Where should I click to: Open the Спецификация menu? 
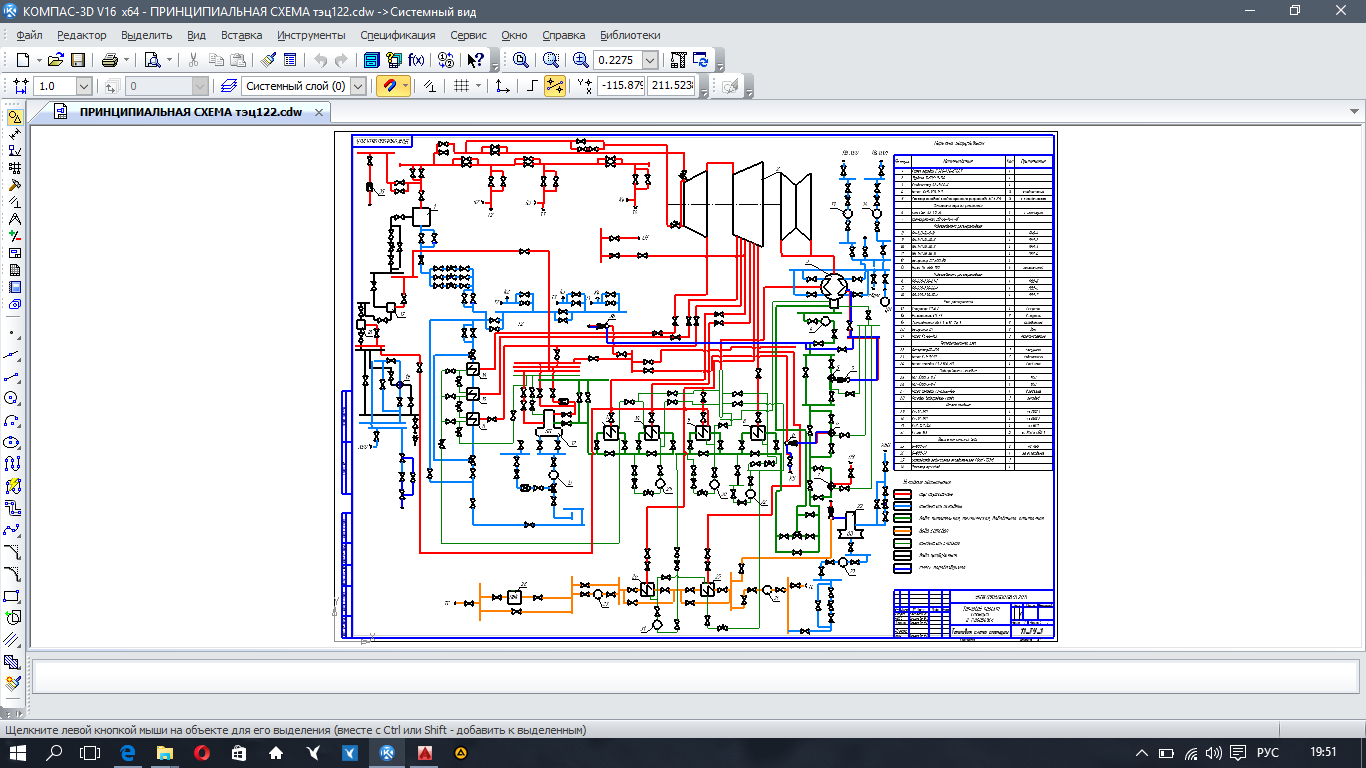[x=398, y=35]
